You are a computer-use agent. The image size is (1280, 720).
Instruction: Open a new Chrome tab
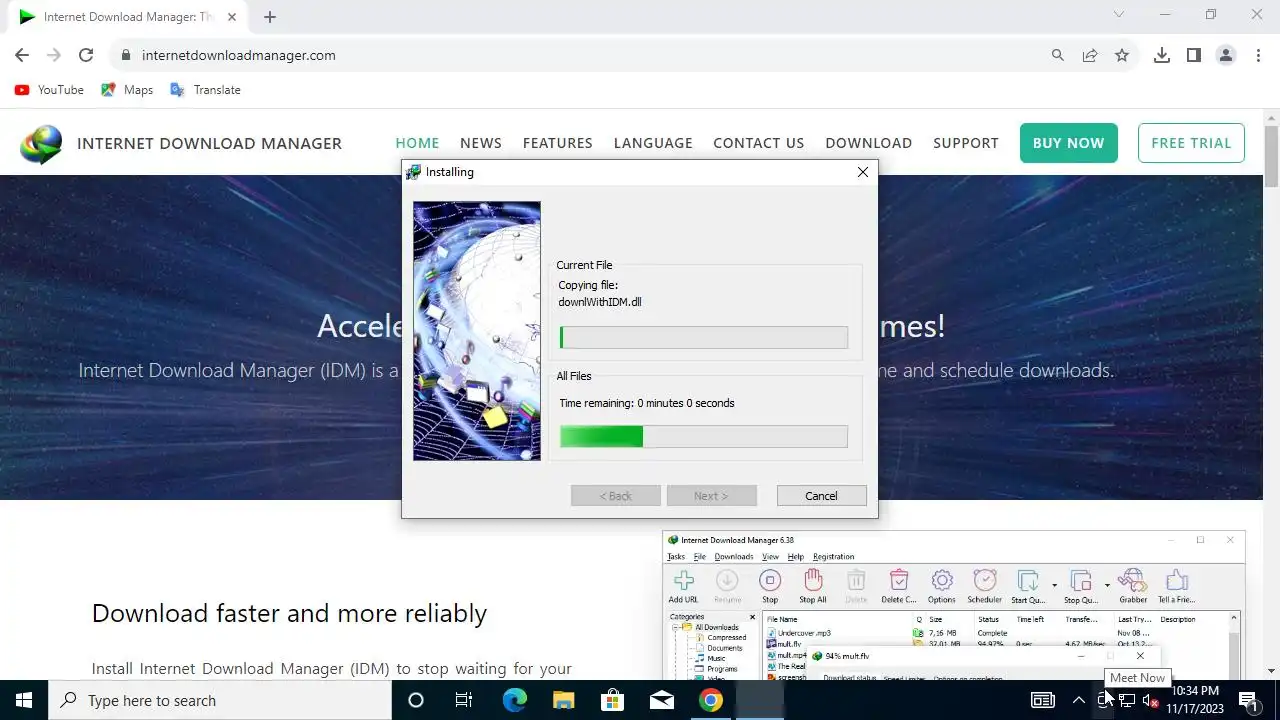point(270,16)
